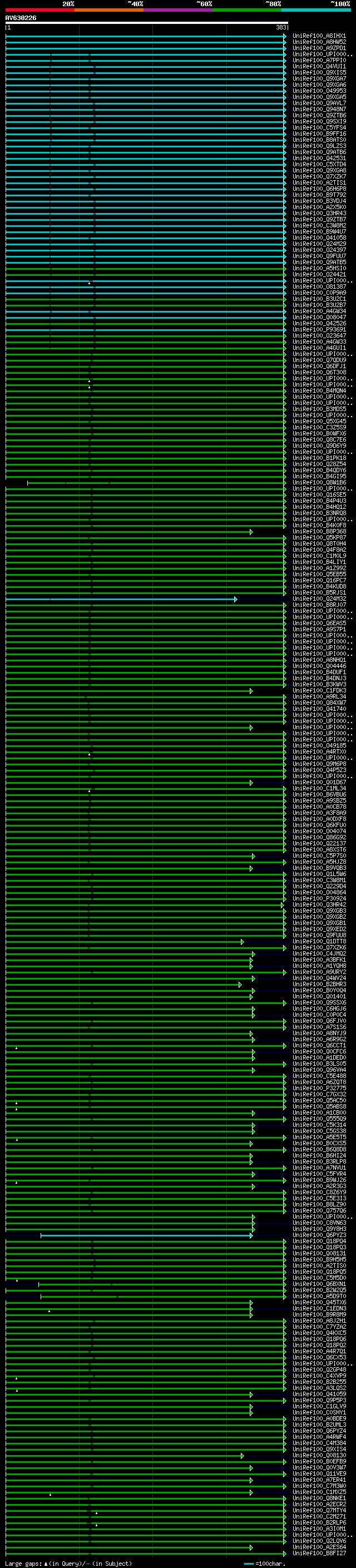
Task: Click the label UniRef100_B8P368
Action: 319,531
